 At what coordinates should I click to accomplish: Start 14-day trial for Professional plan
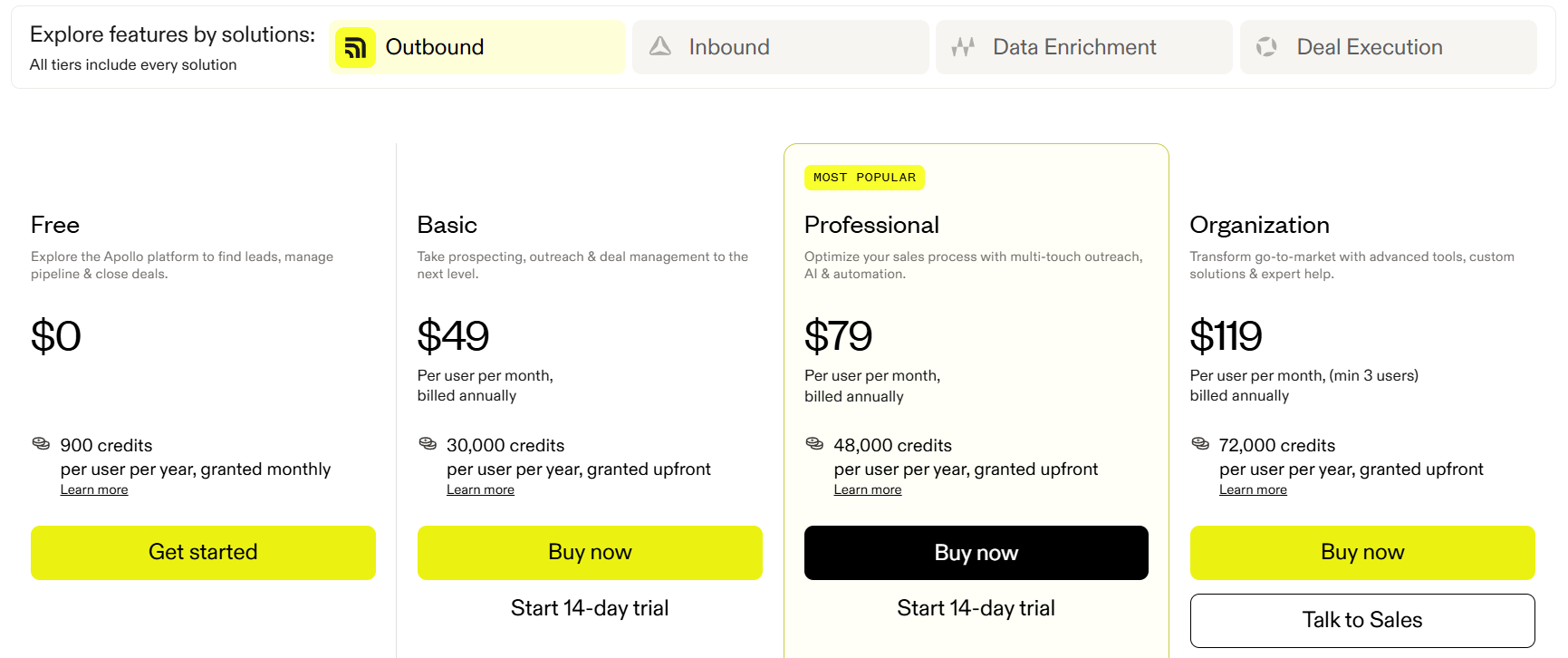976,608
